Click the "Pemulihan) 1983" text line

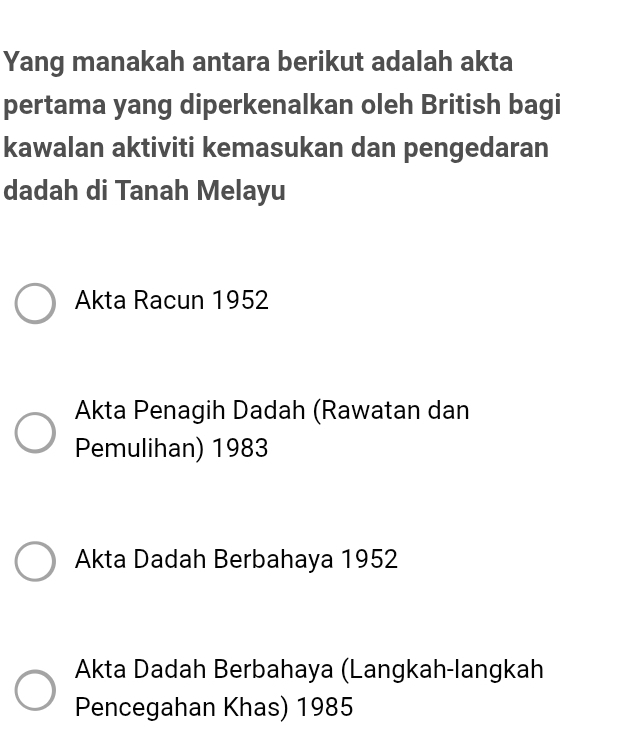172,449
